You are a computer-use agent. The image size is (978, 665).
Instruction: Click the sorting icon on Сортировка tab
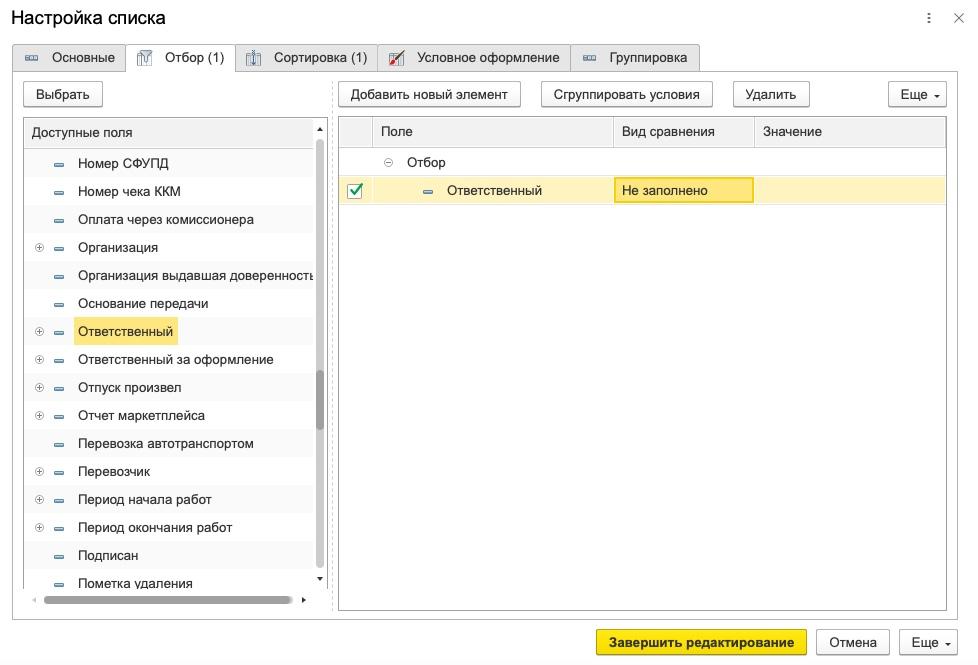point(254,58)
